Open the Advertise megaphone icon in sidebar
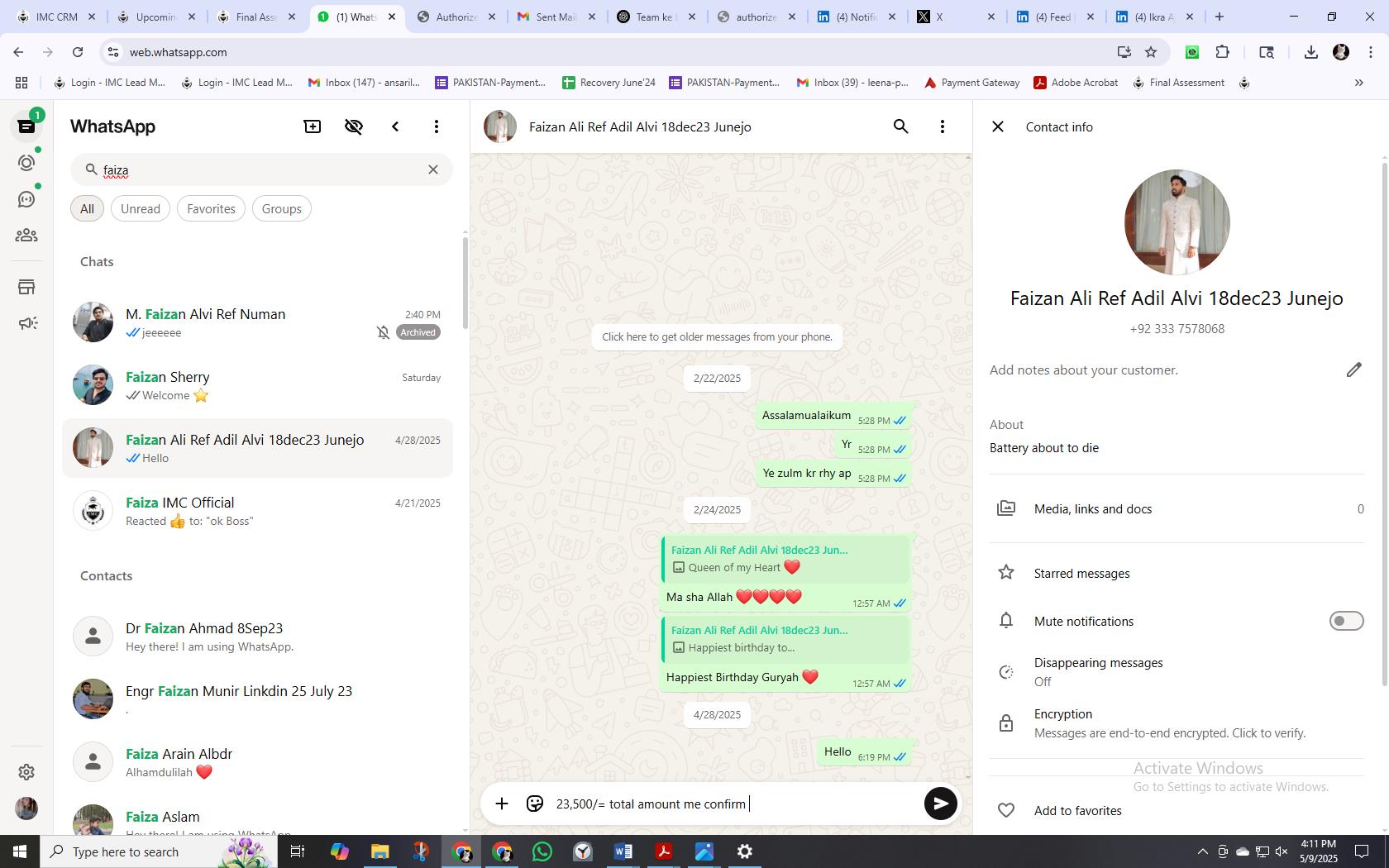This screenshot has width=1389, height=868. pos(26,323)
